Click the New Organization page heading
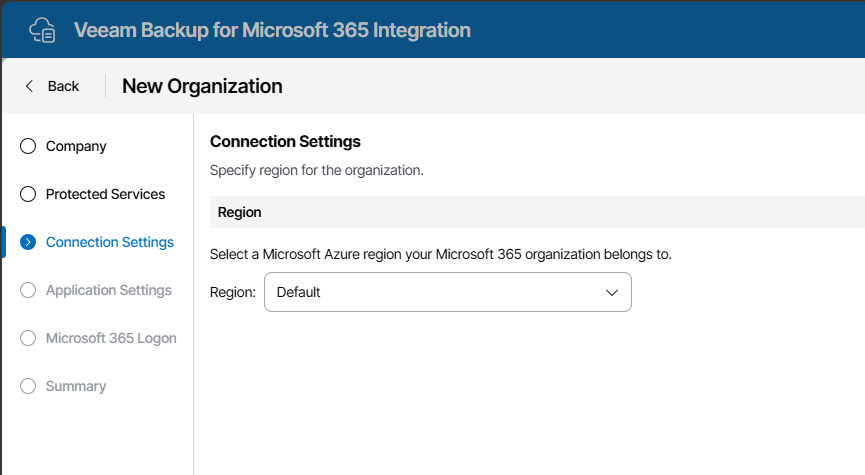Screen dimensions: 865x475 coord(202,86)
